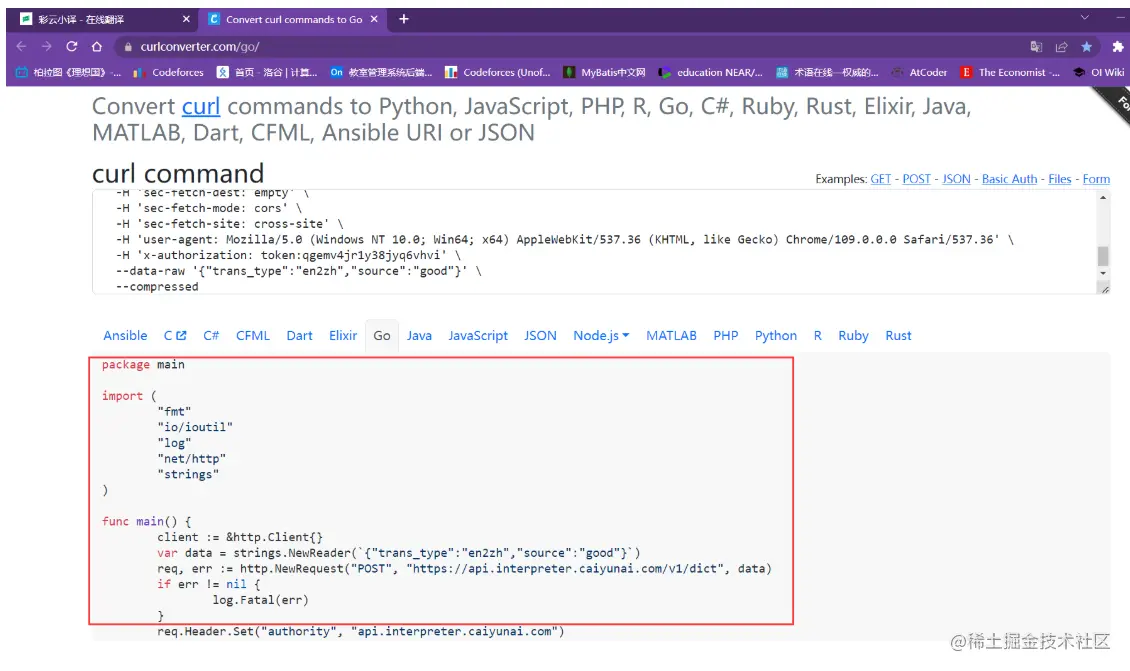Click the "net/http" import line
The width and height of the screenshot is (1130, 671).
pyautogui.click(x=192, y=458)
